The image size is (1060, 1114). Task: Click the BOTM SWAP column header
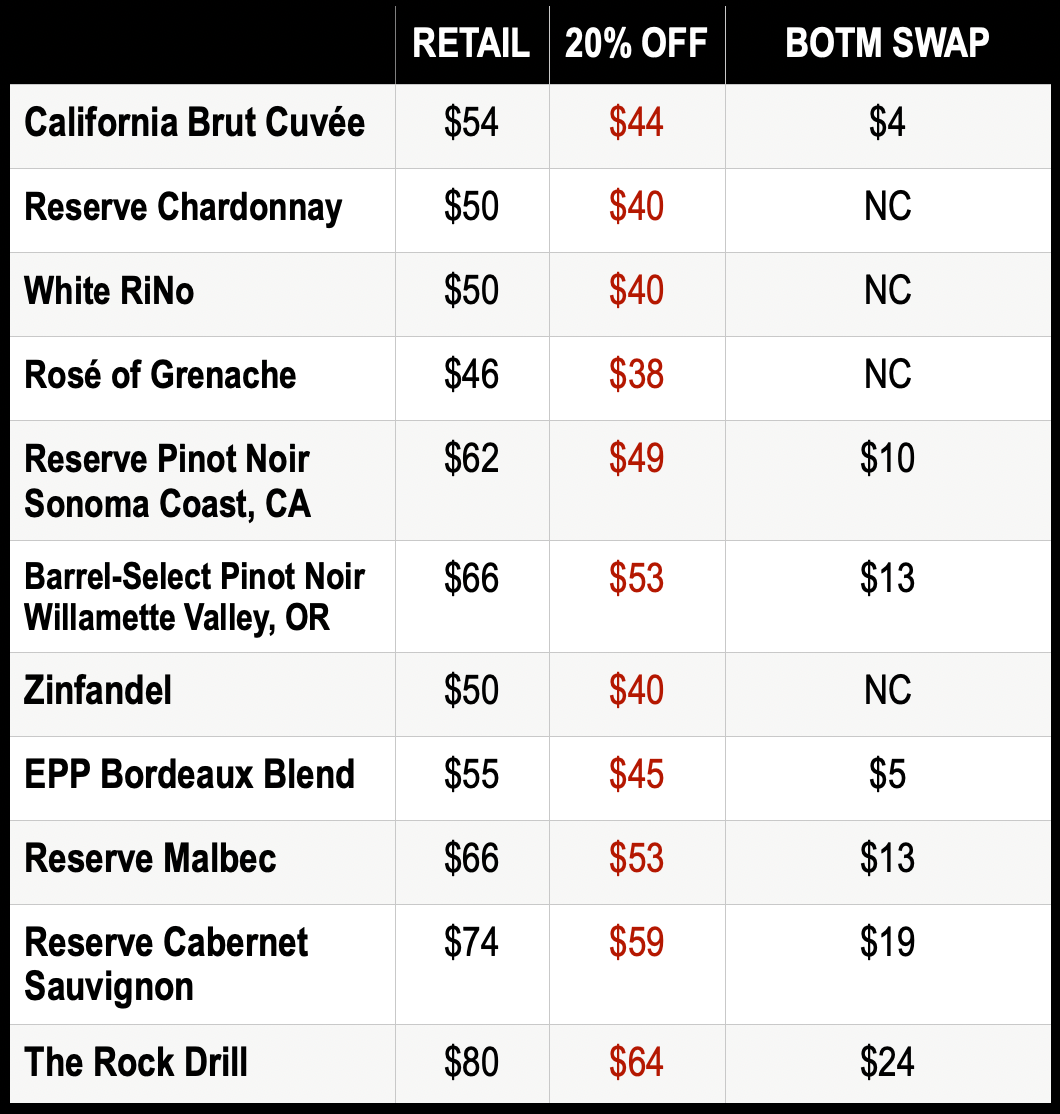coord(887,43)
